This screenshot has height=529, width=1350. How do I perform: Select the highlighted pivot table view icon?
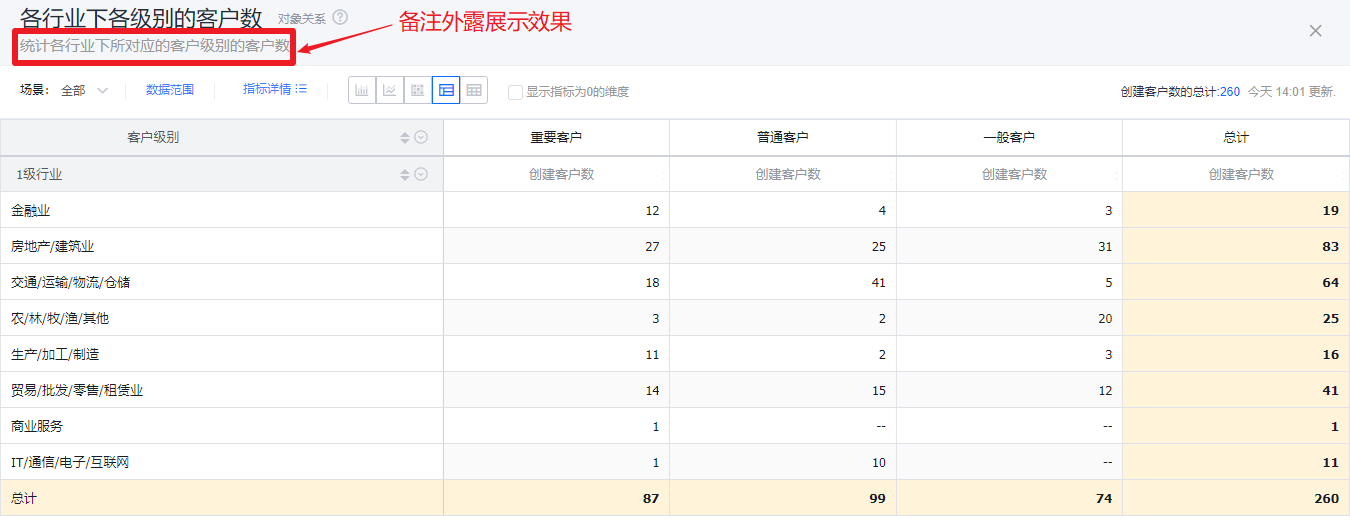point(446,91)
